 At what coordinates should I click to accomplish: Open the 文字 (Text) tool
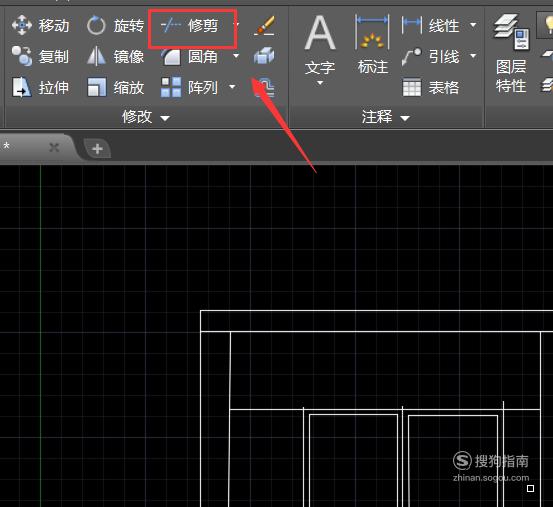click(x=320, y=44)
